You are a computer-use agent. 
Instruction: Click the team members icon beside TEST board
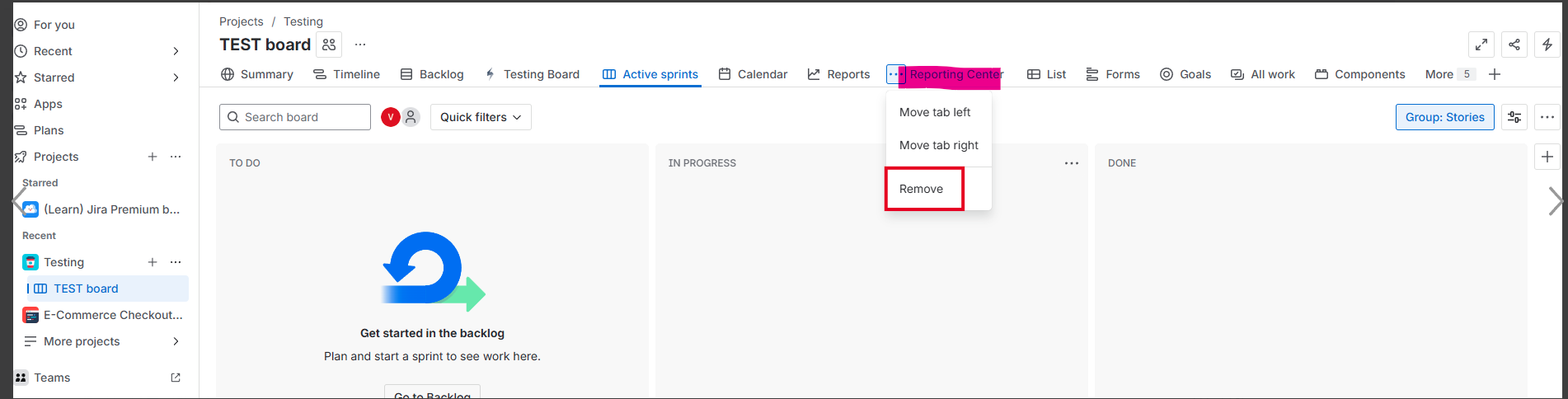point(329,45)
